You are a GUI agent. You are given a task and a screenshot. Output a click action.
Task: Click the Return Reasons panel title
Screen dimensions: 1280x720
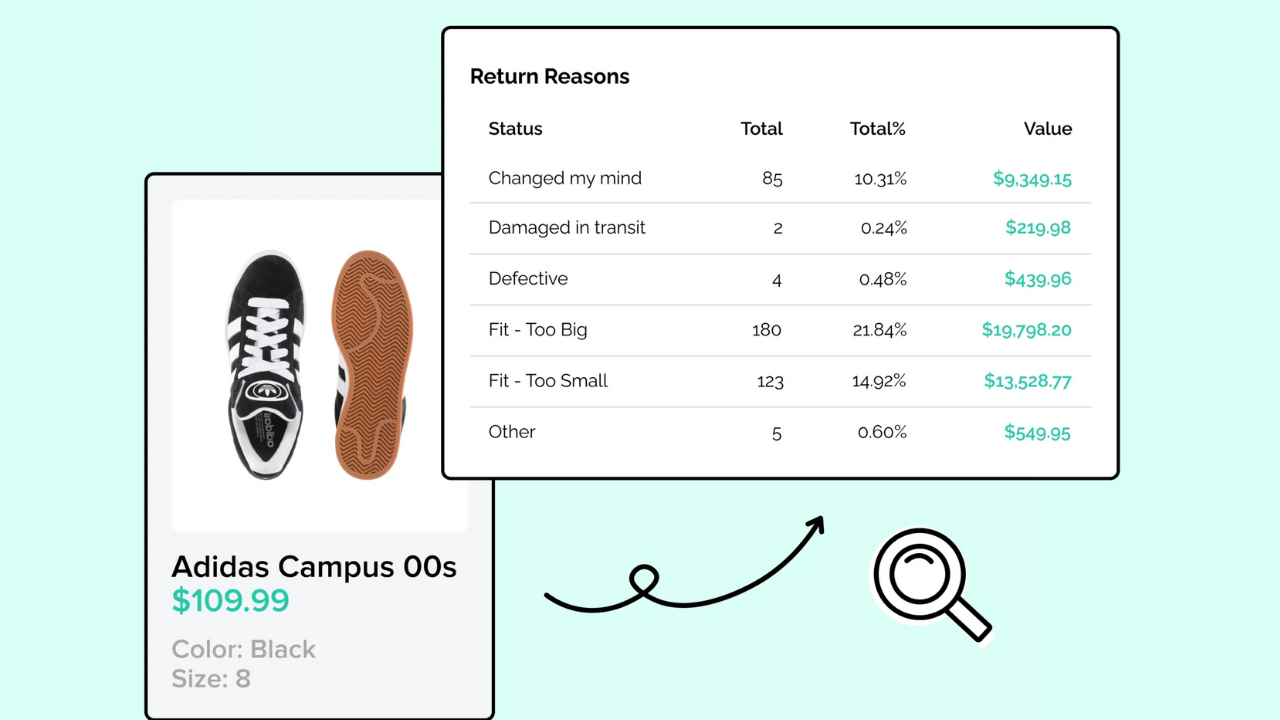tap(549, 76)
